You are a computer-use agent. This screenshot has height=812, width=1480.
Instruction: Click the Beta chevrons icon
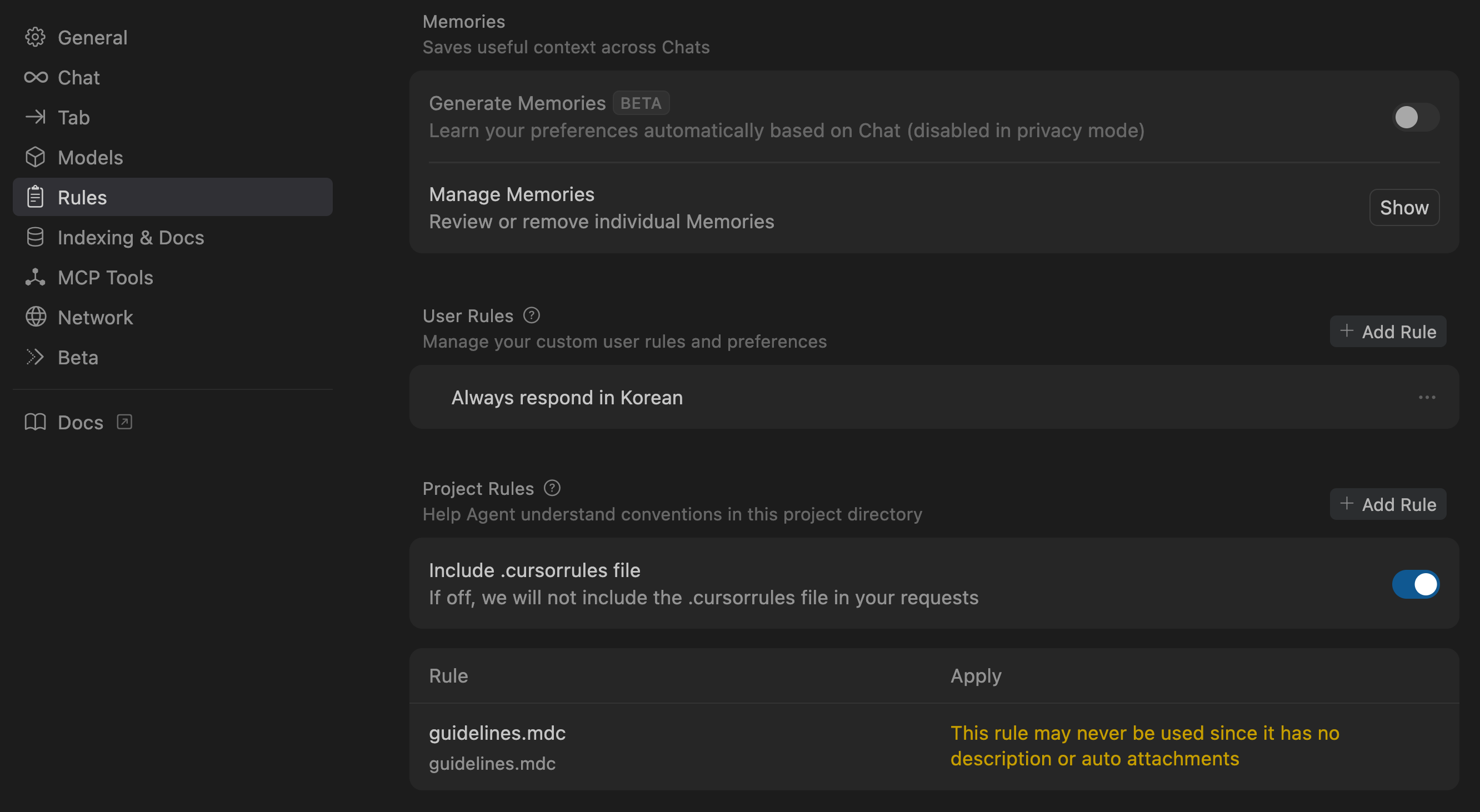pyautogui.click(x=35, y=357)
